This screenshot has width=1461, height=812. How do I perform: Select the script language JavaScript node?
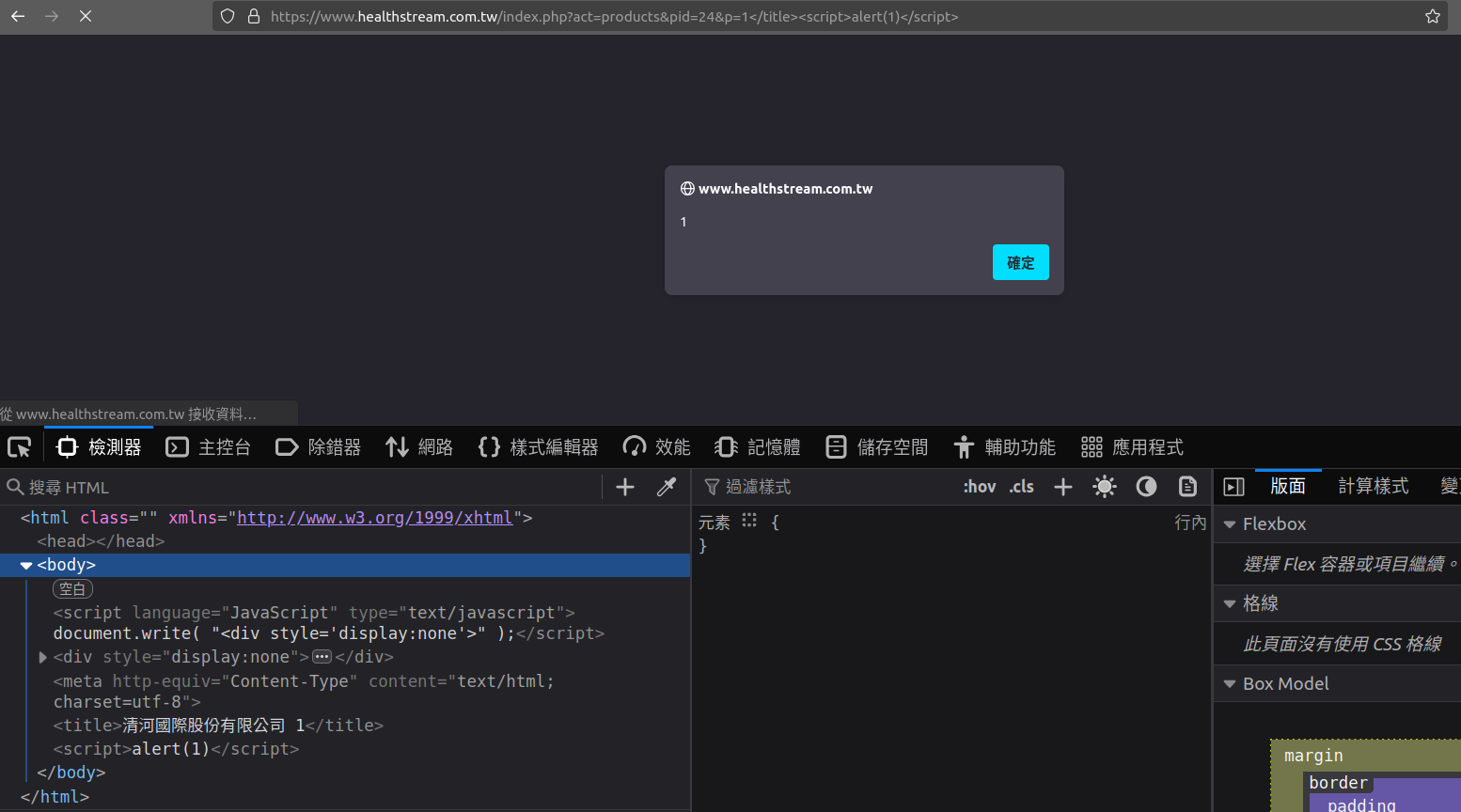(345, 623)
